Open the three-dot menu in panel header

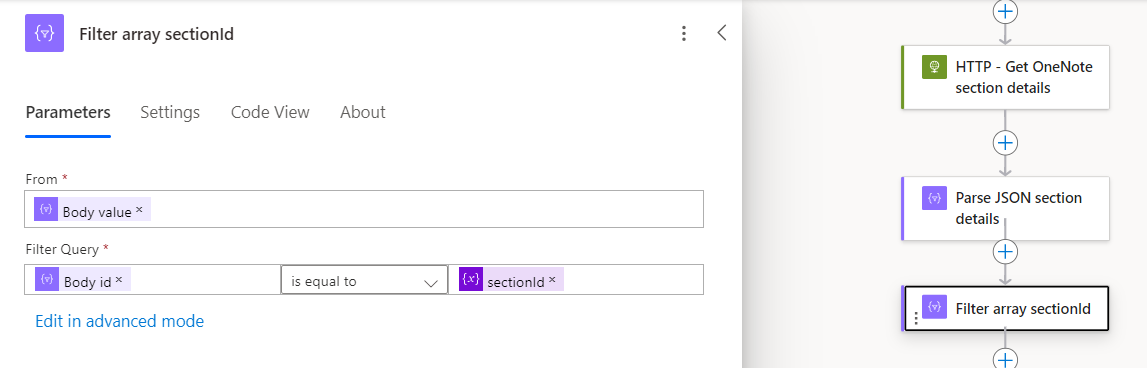683,33
